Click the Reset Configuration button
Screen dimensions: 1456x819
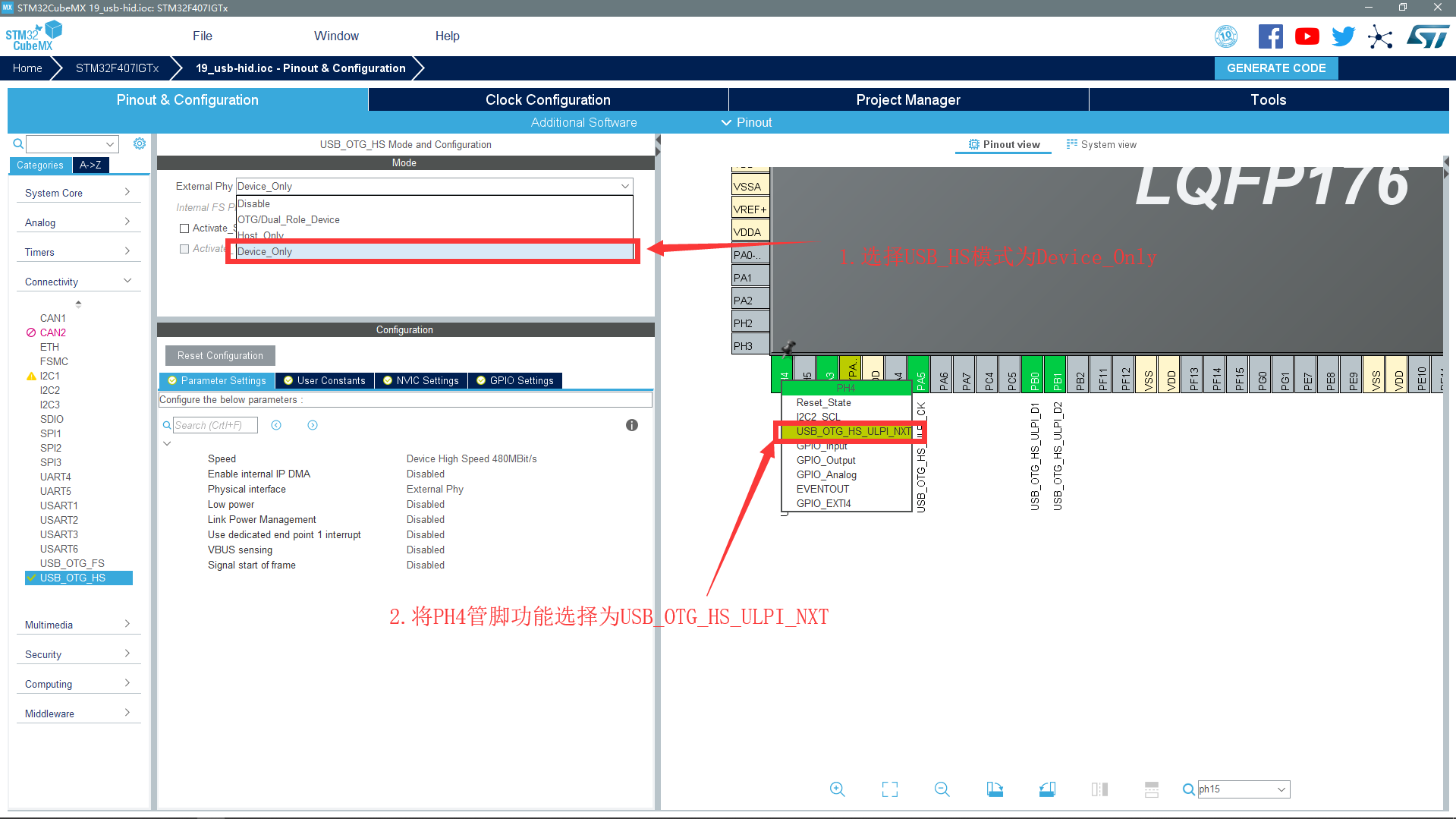tap(220, 355)
